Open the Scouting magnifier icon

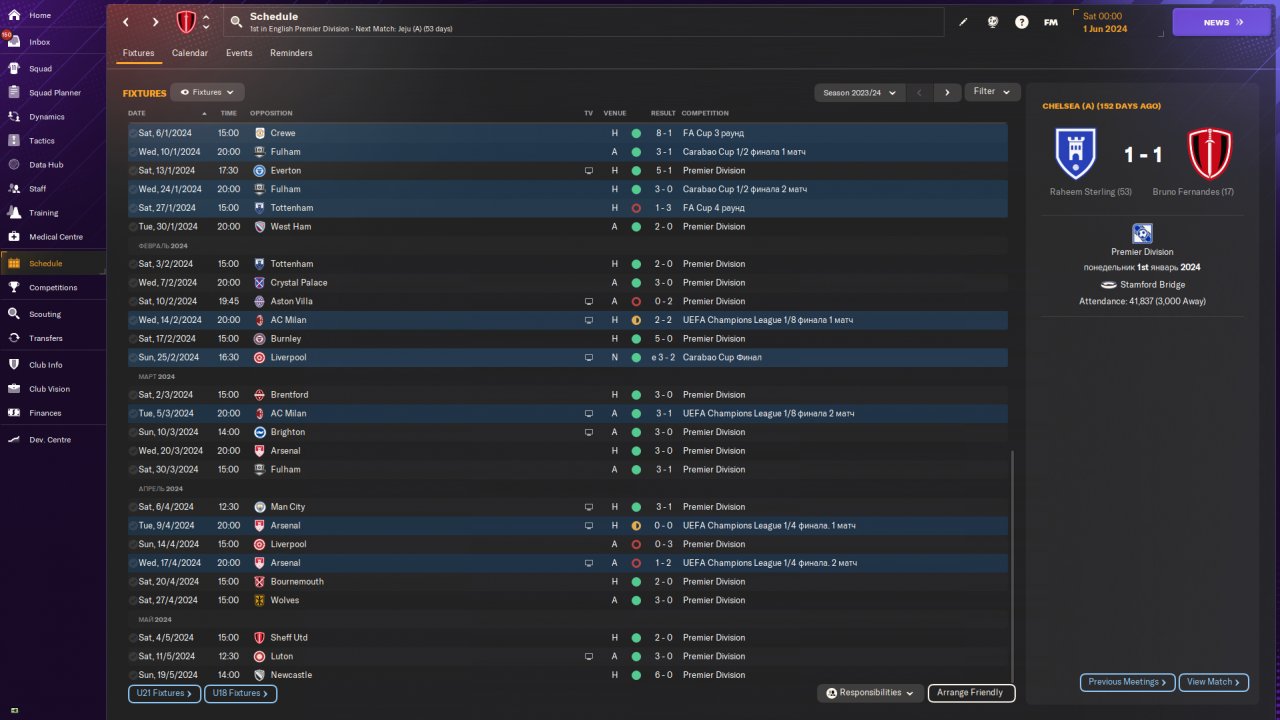(x=14, y=314)
